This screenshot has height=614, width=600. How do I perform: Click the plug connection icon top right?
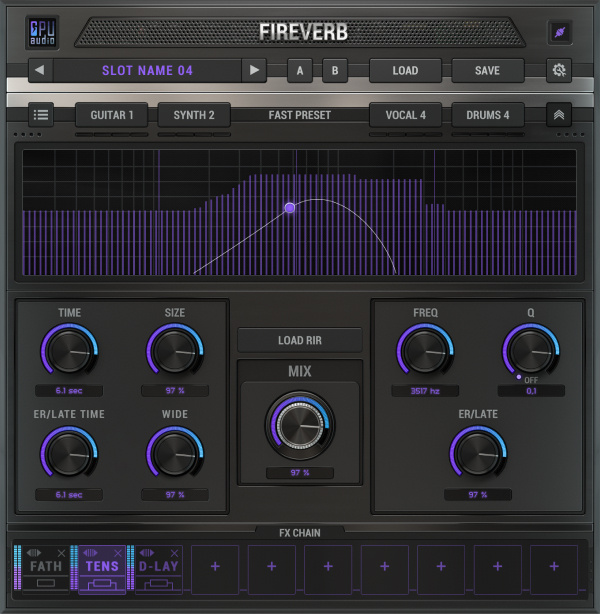[x=560, y=32]
